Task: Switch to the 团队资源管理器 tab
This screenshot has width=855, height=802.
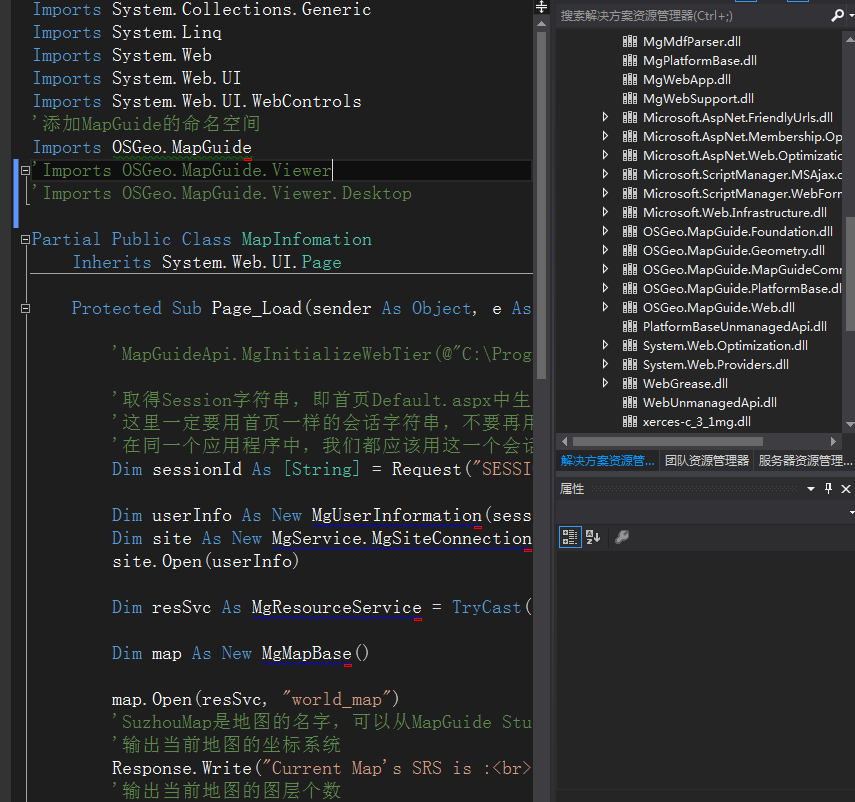Action: 706,461
